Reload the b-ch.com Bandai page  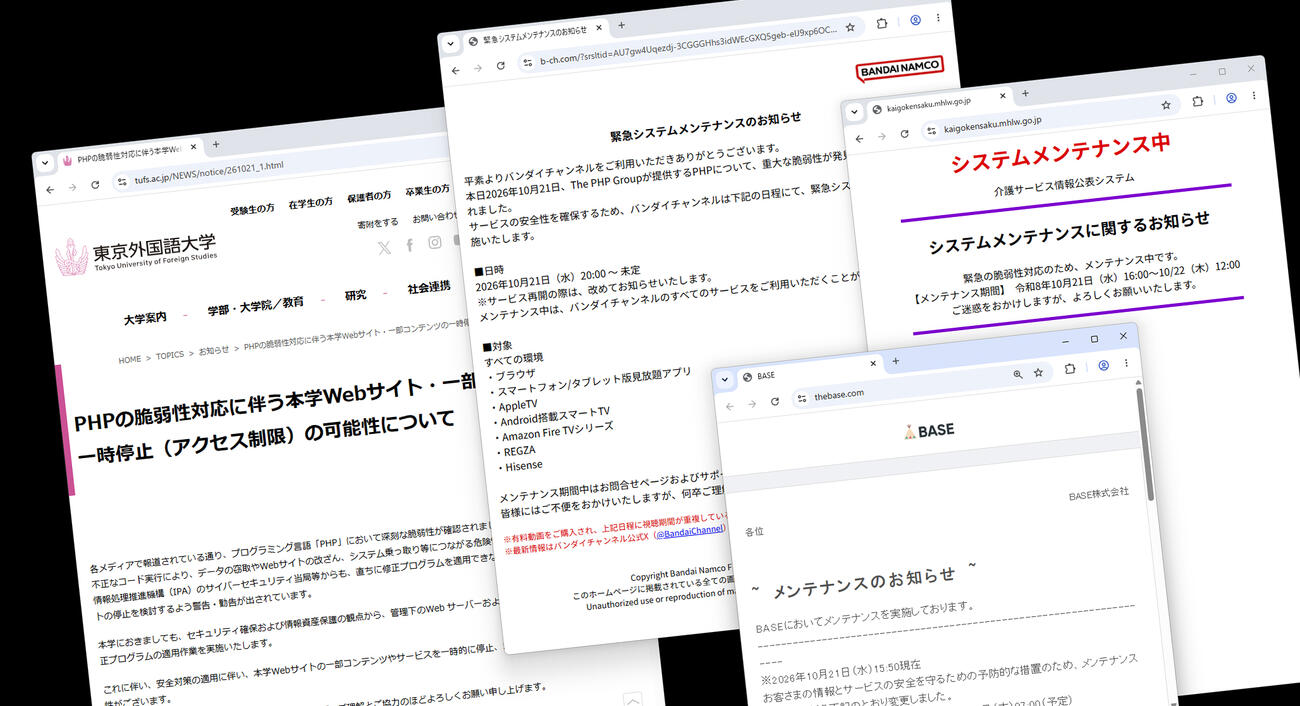coord(500,66)
